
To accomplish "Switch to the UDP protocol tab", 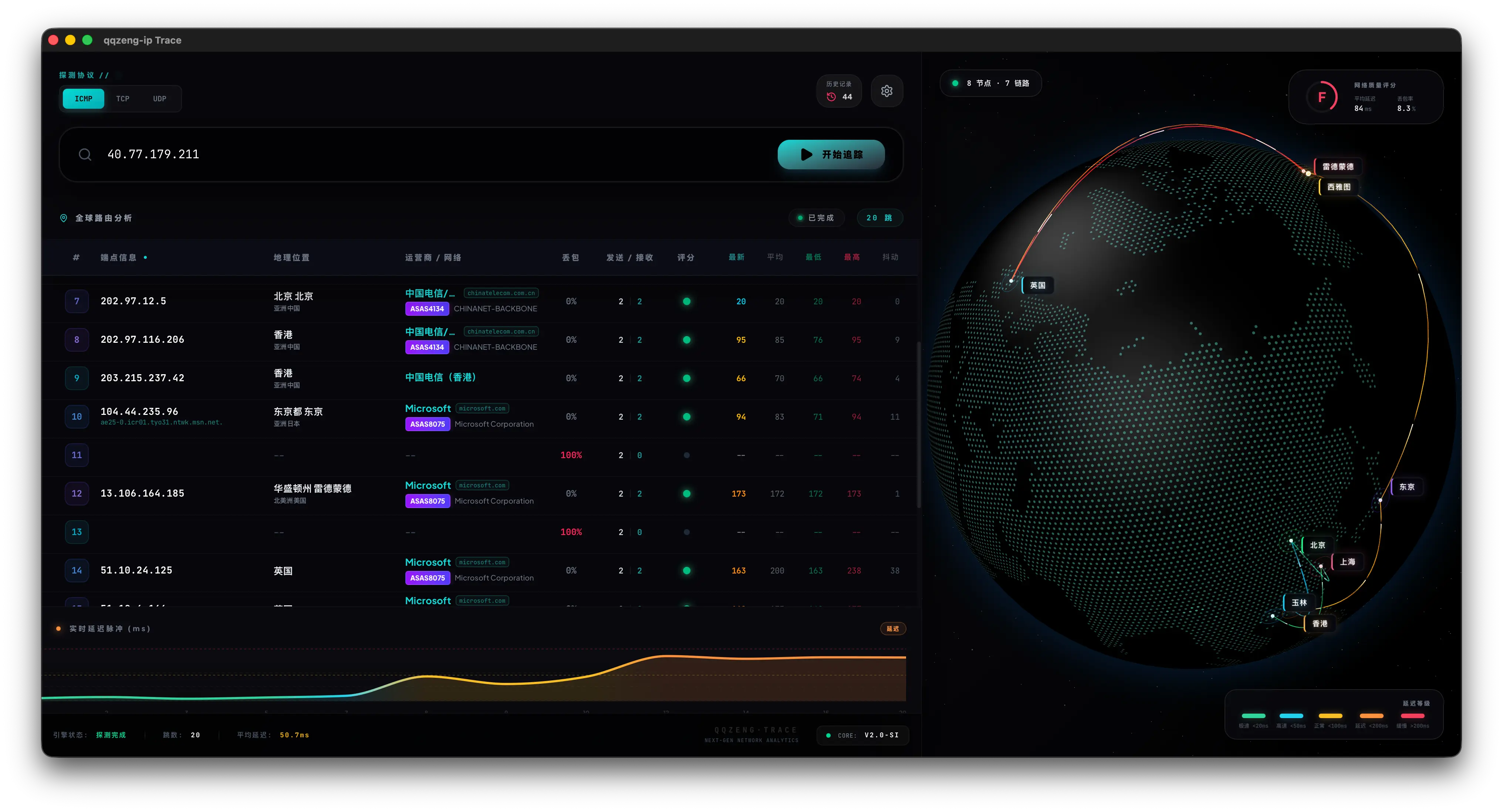I will point(159,99).
